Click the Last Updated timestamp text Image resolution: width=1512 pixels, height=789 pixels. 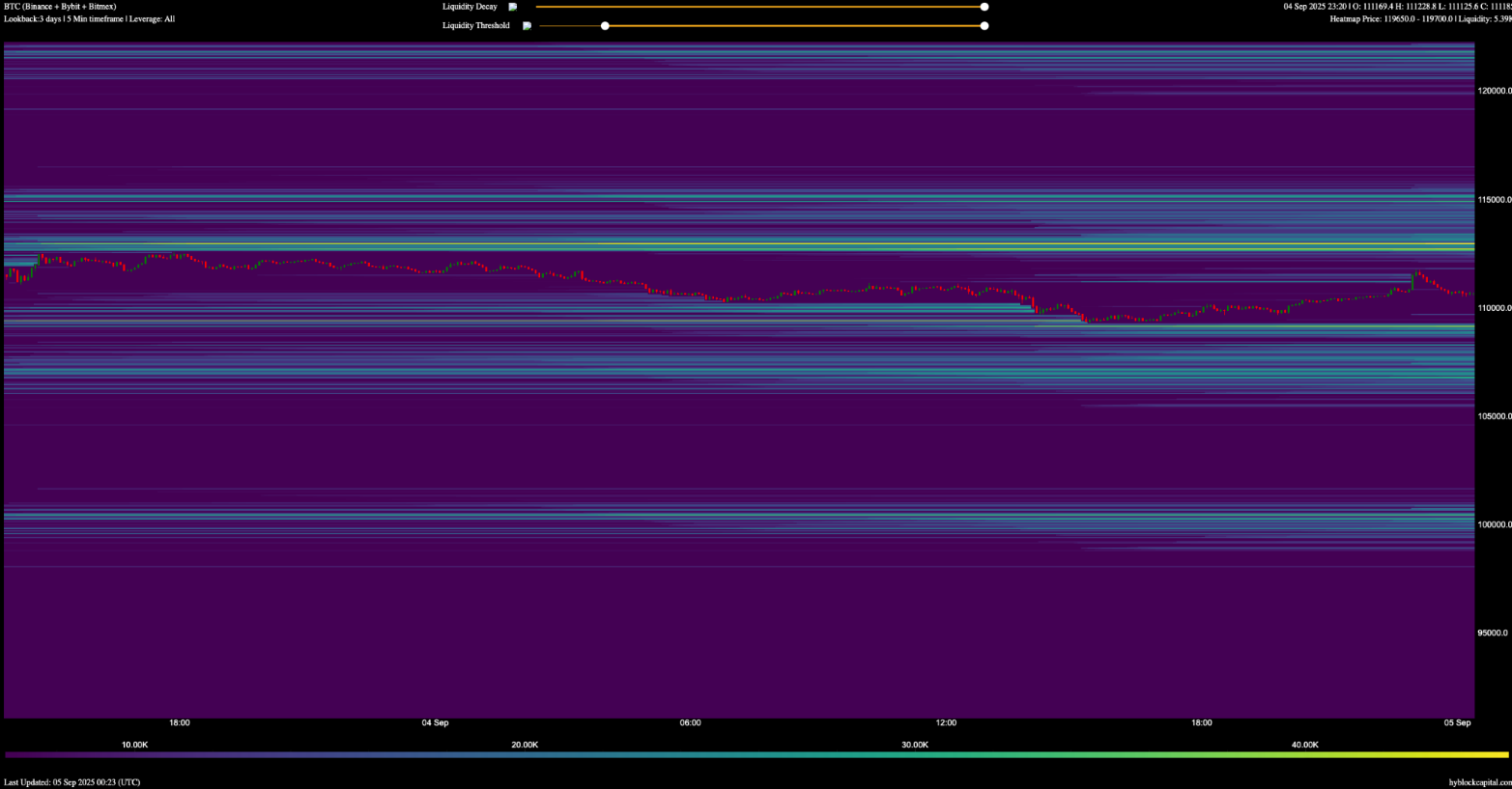click(72, 782)
